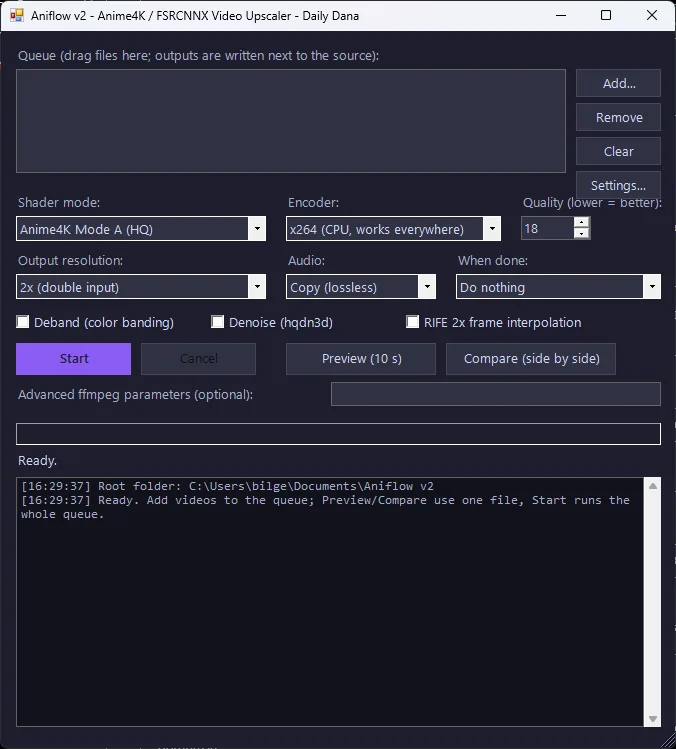Click the 'When done:' label

(x=493, y=260)
